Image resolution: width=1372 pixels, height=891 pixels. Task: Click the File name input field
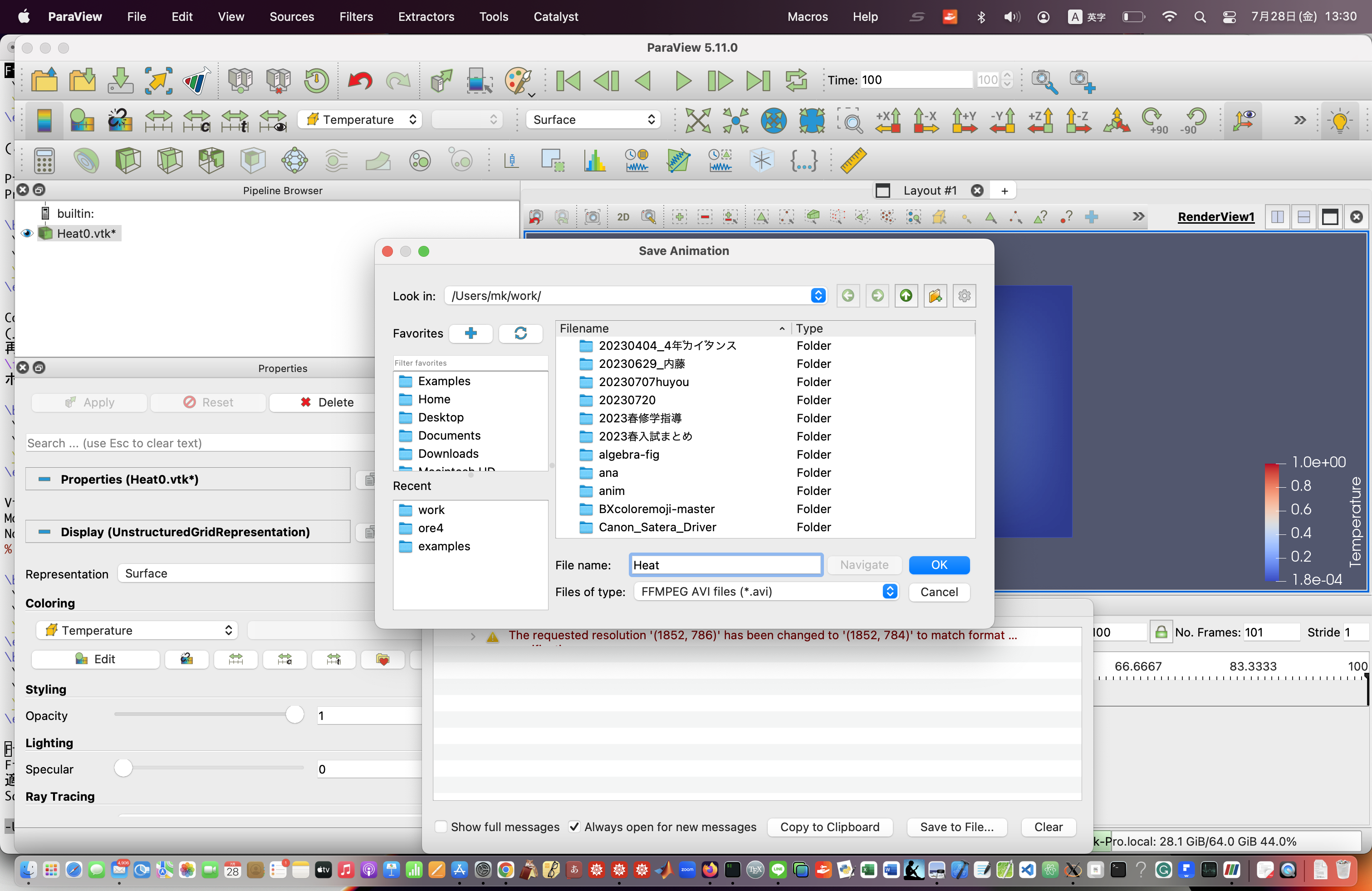726,565
